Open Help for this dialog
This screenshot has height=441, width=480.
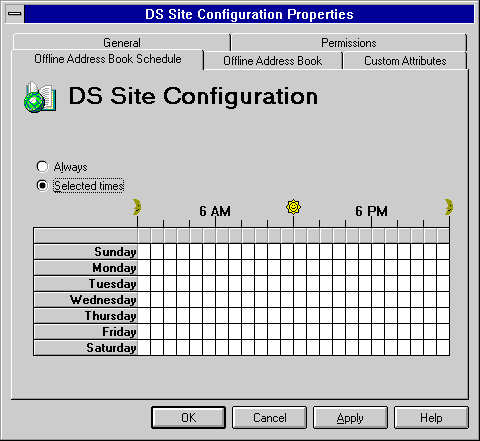point(431,417)
